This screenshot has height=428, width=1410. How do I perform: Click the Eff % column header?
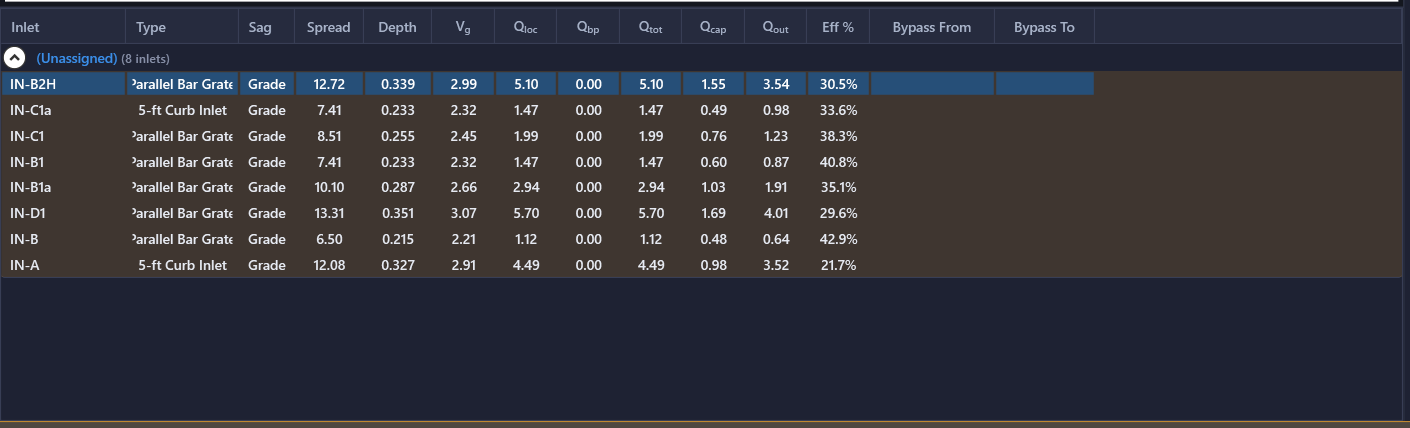pyautogui.click(x=838, y=27)
